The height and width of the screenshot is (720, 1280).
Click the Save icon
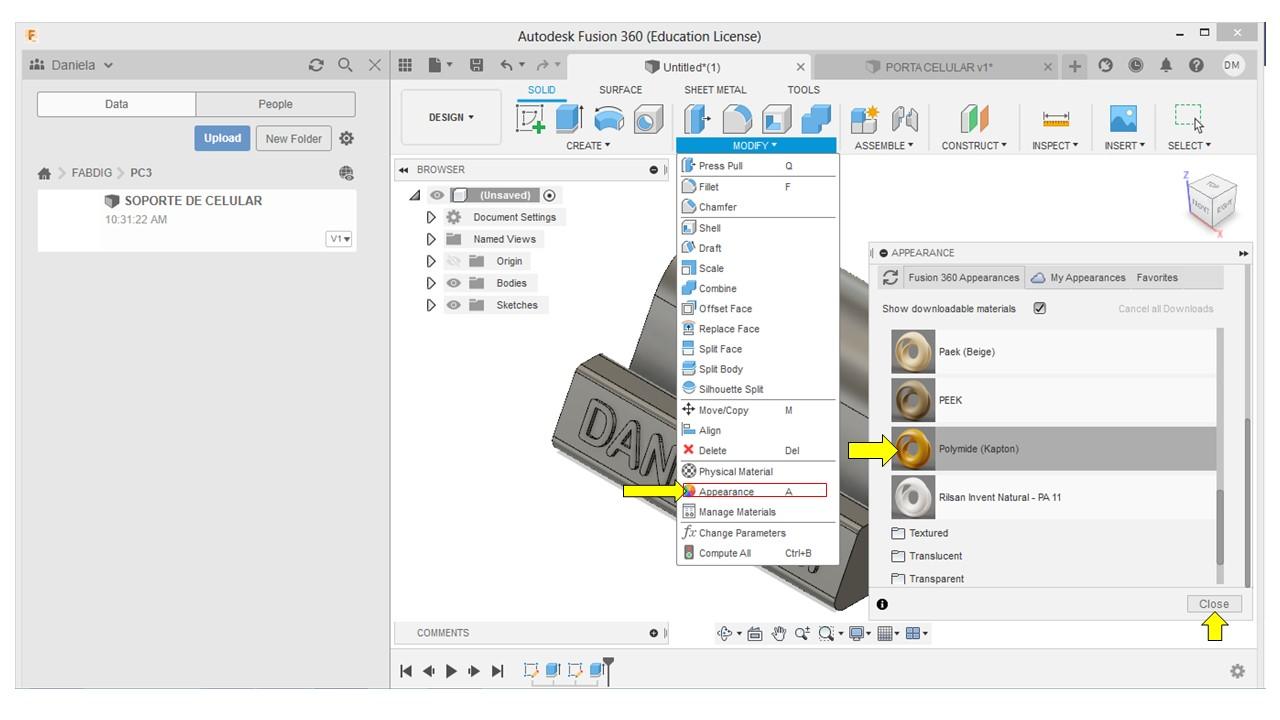476,66
